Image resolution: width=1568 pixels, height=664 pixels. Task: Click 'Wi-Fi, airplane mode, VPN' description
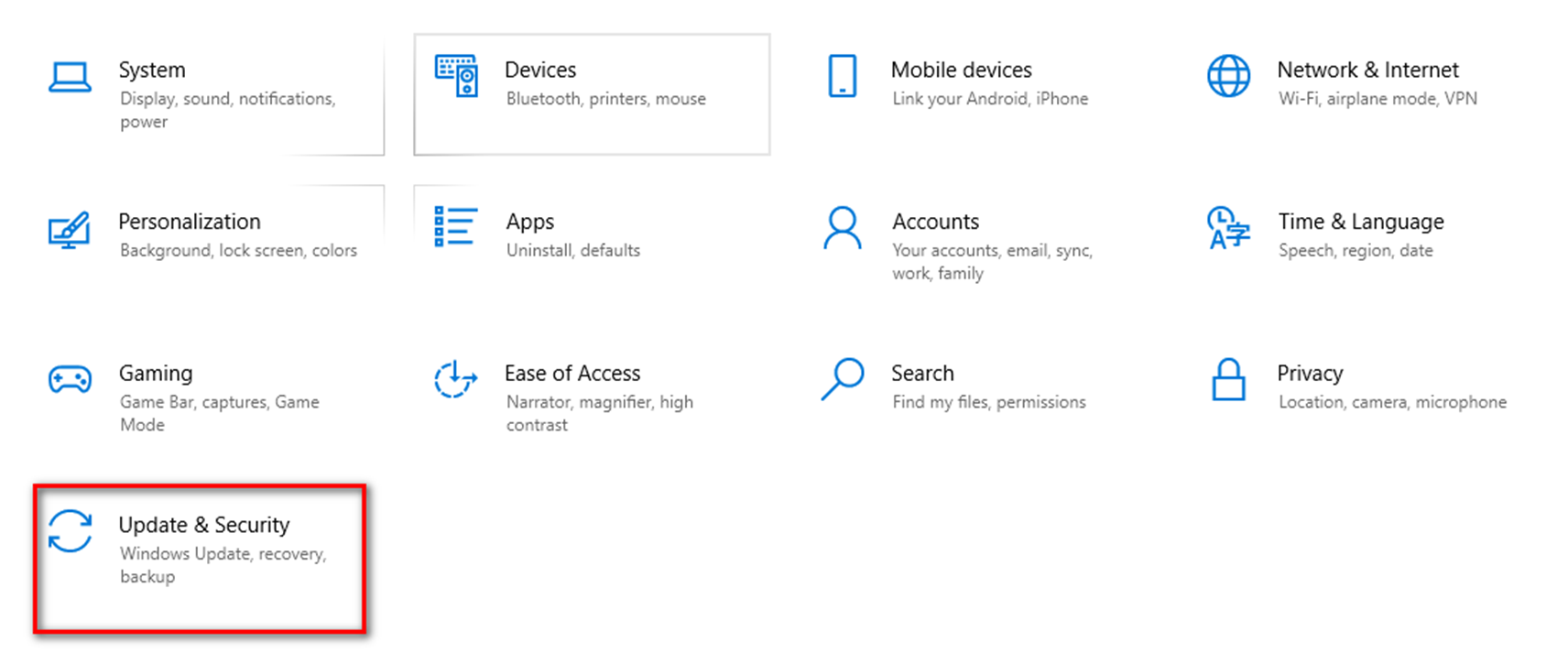click(x=1377, y=98)
